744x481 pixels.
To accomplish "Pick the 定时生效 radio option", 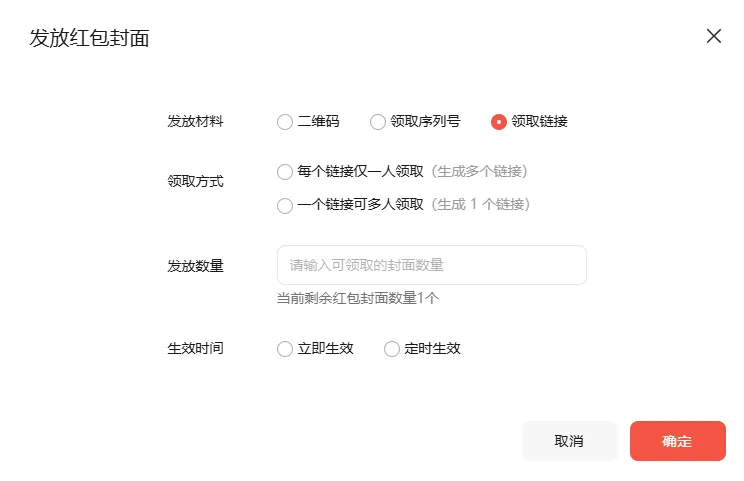I will [392, 349].
